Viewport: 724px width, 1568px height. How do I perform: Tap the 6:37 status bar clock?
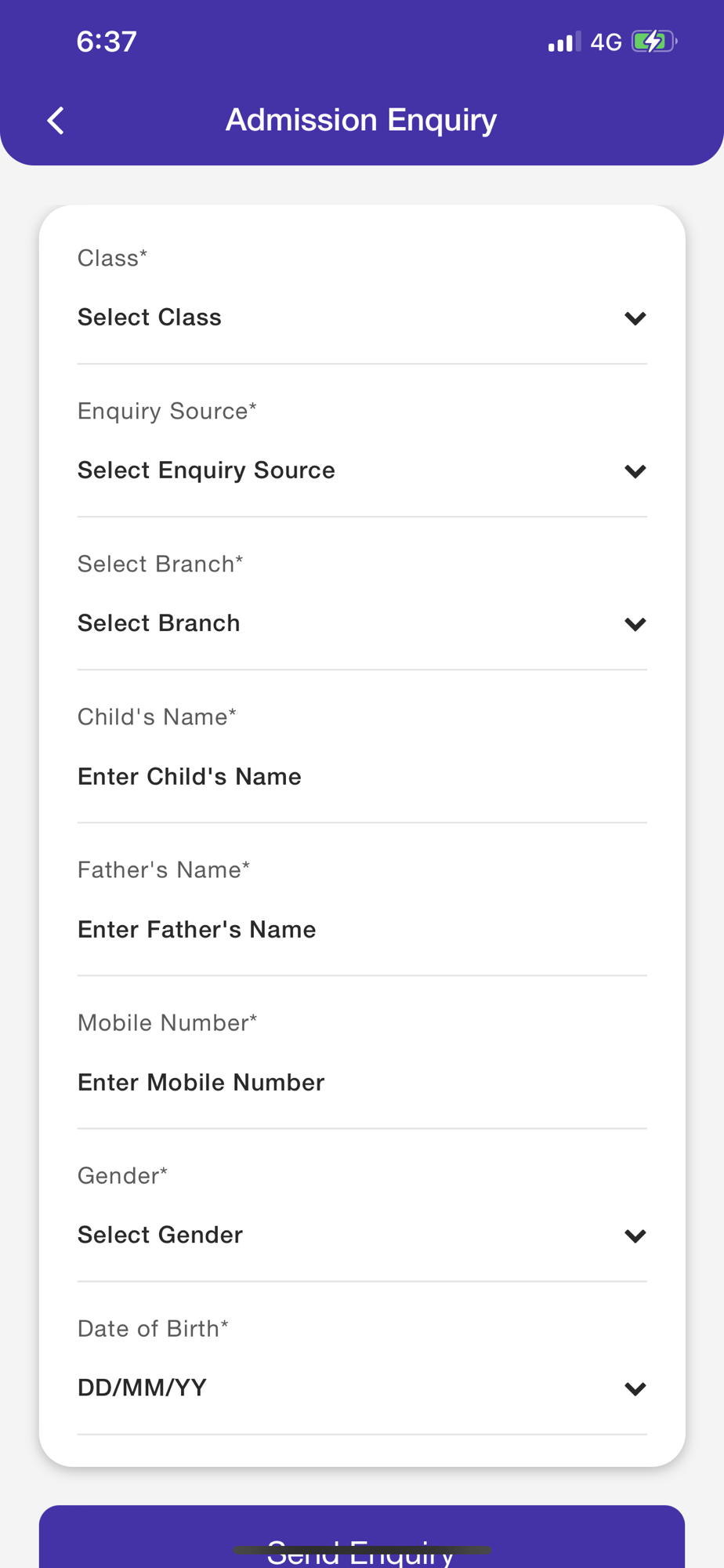tap(107, 42)
